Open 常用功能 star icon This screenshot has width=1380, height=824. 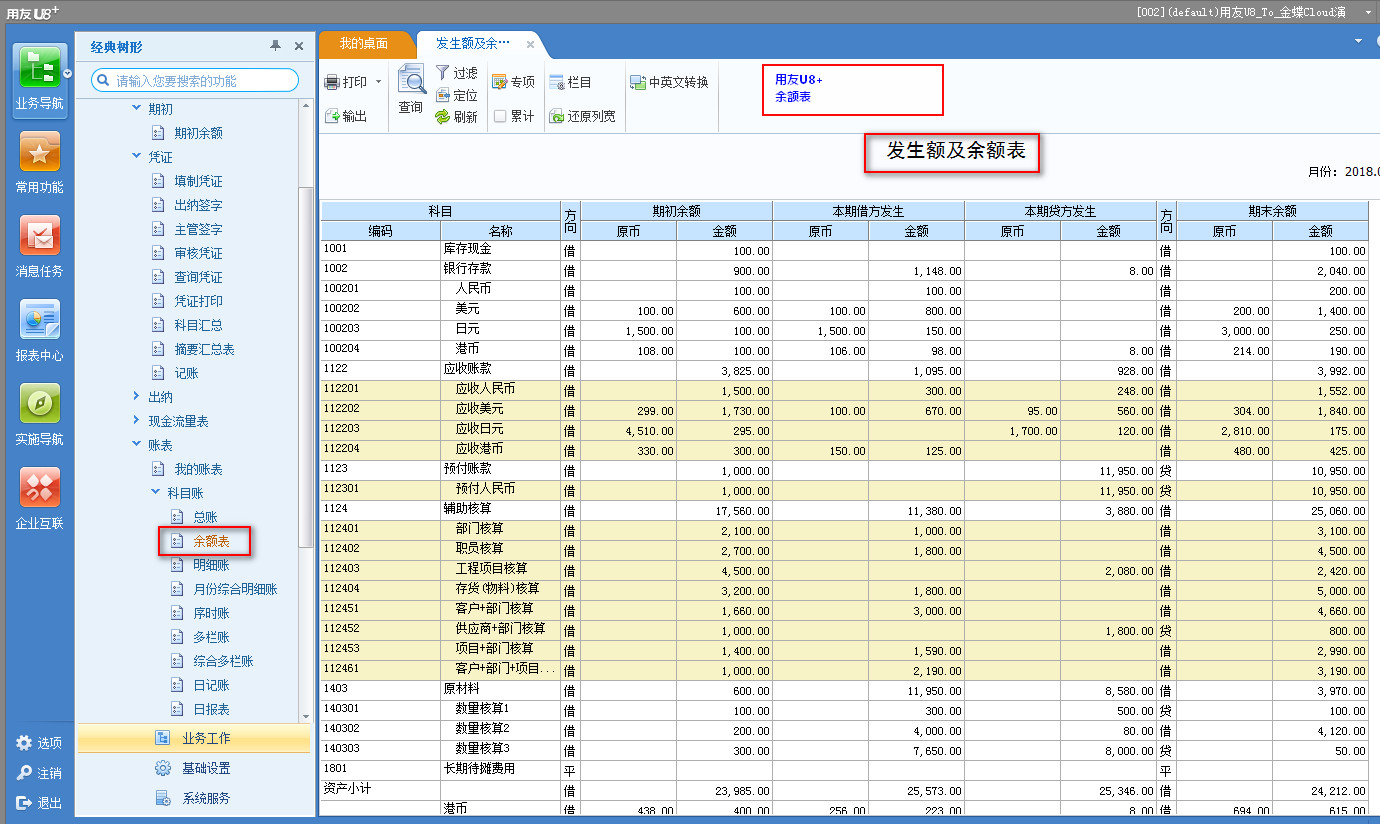coord(39,153)
